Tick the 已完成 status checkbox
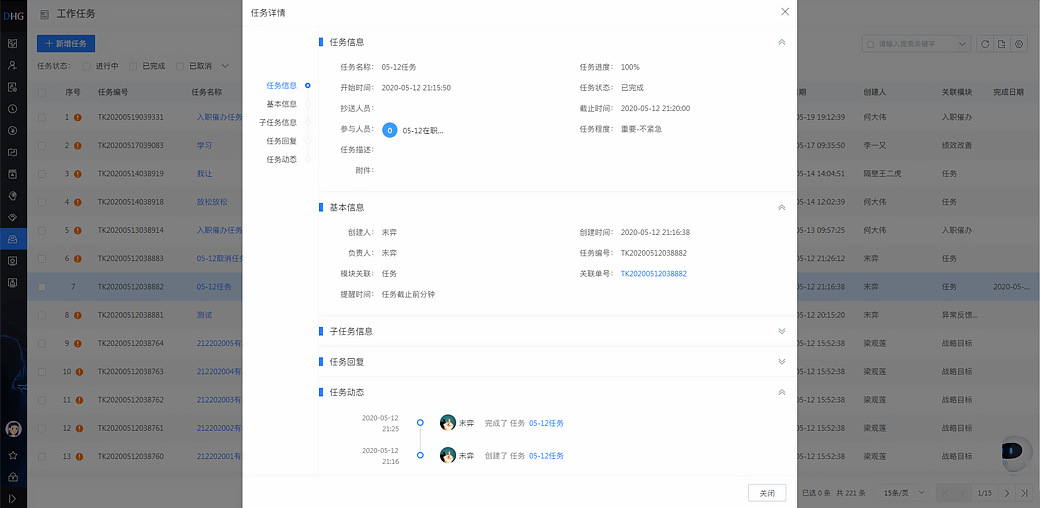 click(134, 66)
